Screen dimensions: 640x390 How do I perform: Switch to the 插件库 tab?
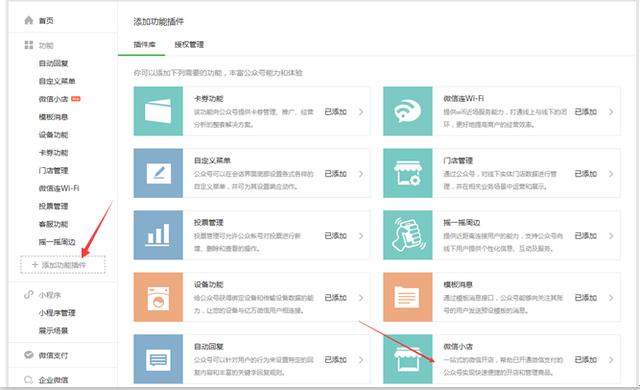click(x=144, y=44)
